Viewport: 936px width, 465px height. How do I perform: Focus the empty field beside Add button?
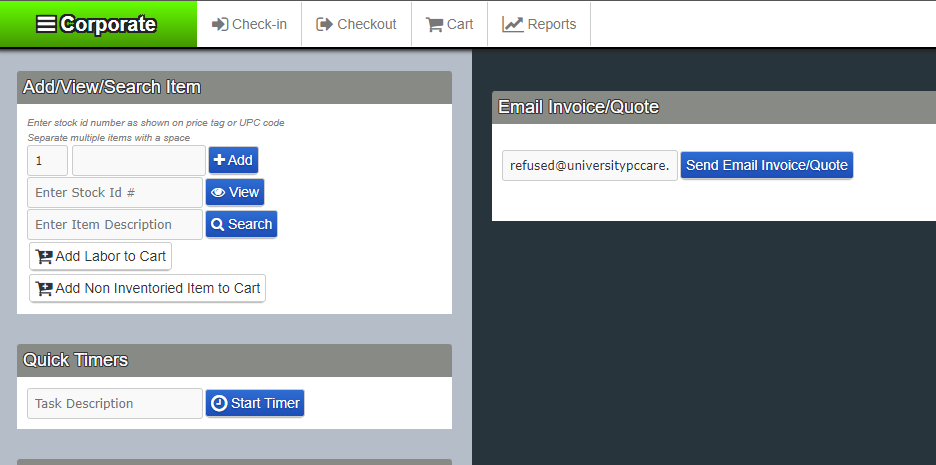[138, 160]
